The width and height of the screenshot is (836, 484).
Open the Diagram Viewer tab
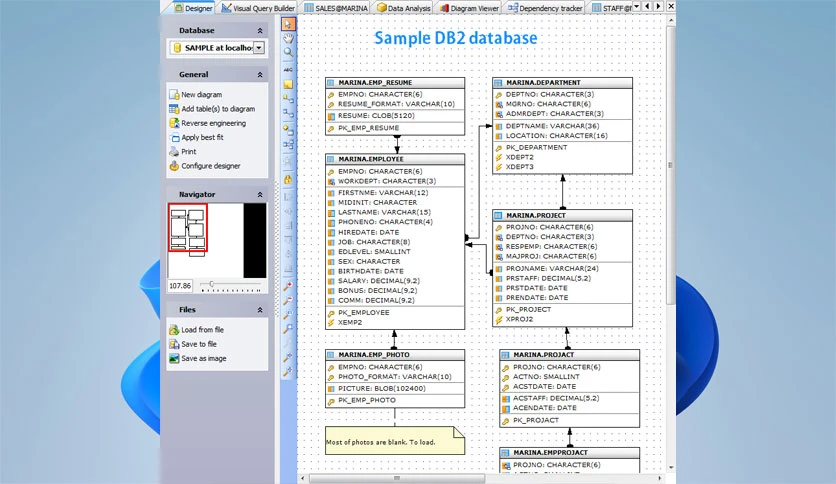469,8
